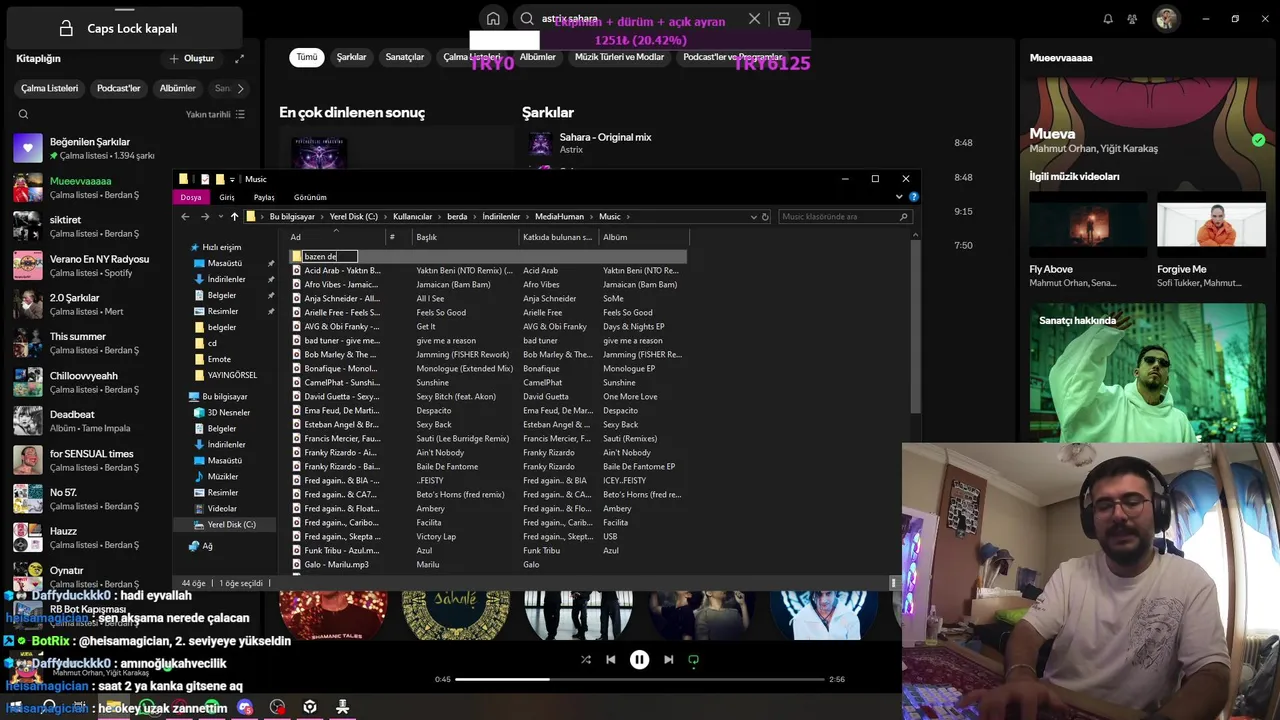Toggle the Albümler library filter chip

(x=178, y=88)
